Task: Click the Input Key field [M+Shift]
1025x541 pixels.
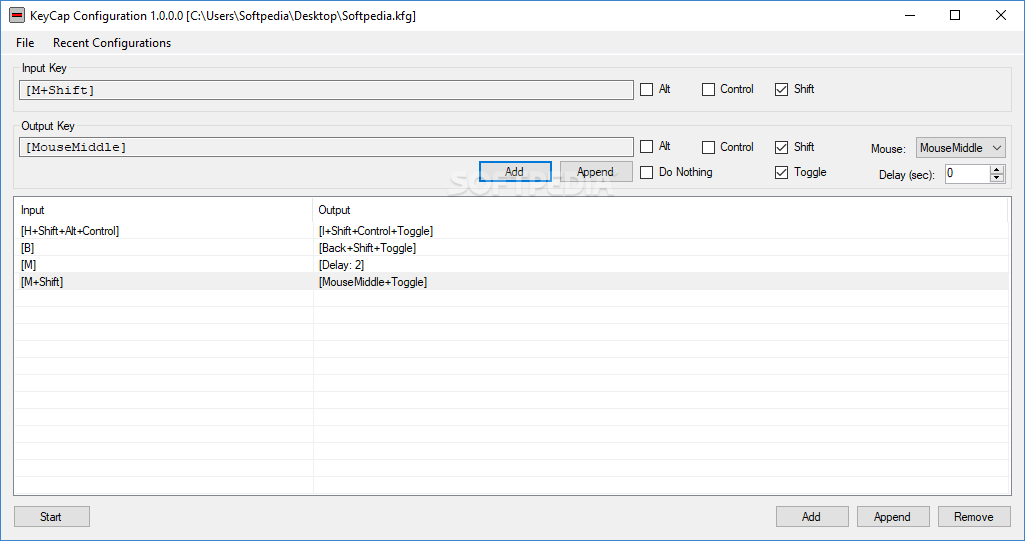Action: click(326, 90)
